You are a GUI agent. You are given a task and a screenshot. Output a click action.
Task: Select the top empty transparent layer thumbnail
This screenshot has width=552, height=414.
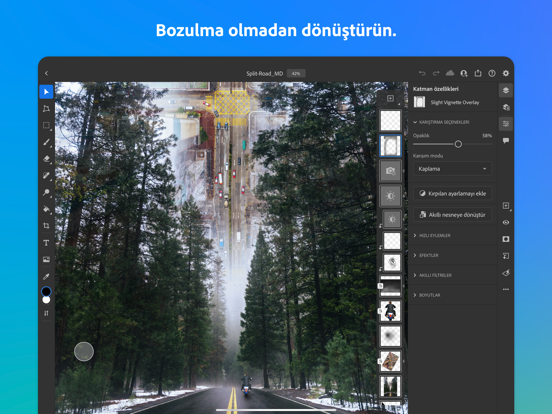point(390,120)
